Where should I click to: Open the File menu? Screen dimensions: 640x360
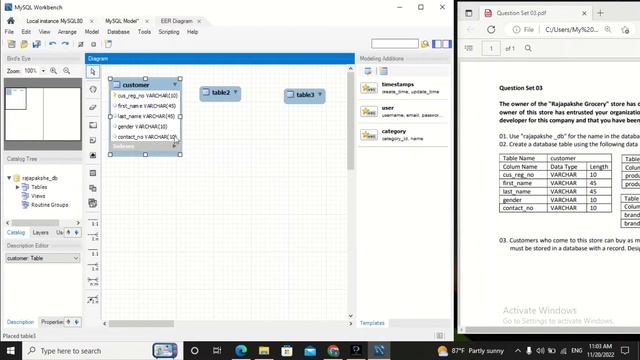tap(9, 32)
